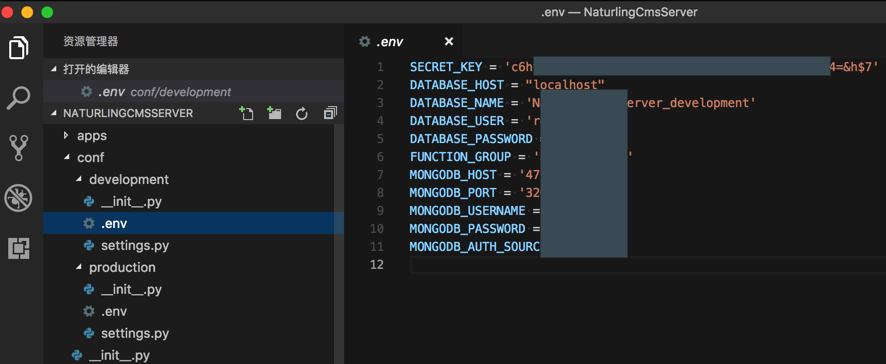
Task: Open the Debug view in activity bar
Action: [x=19, y=198]
